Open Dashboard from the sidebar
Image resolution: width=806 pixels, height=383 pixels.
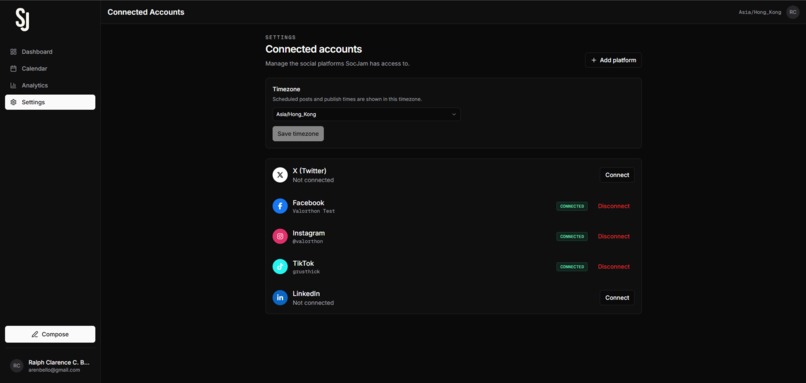click(x=50, y=52)
